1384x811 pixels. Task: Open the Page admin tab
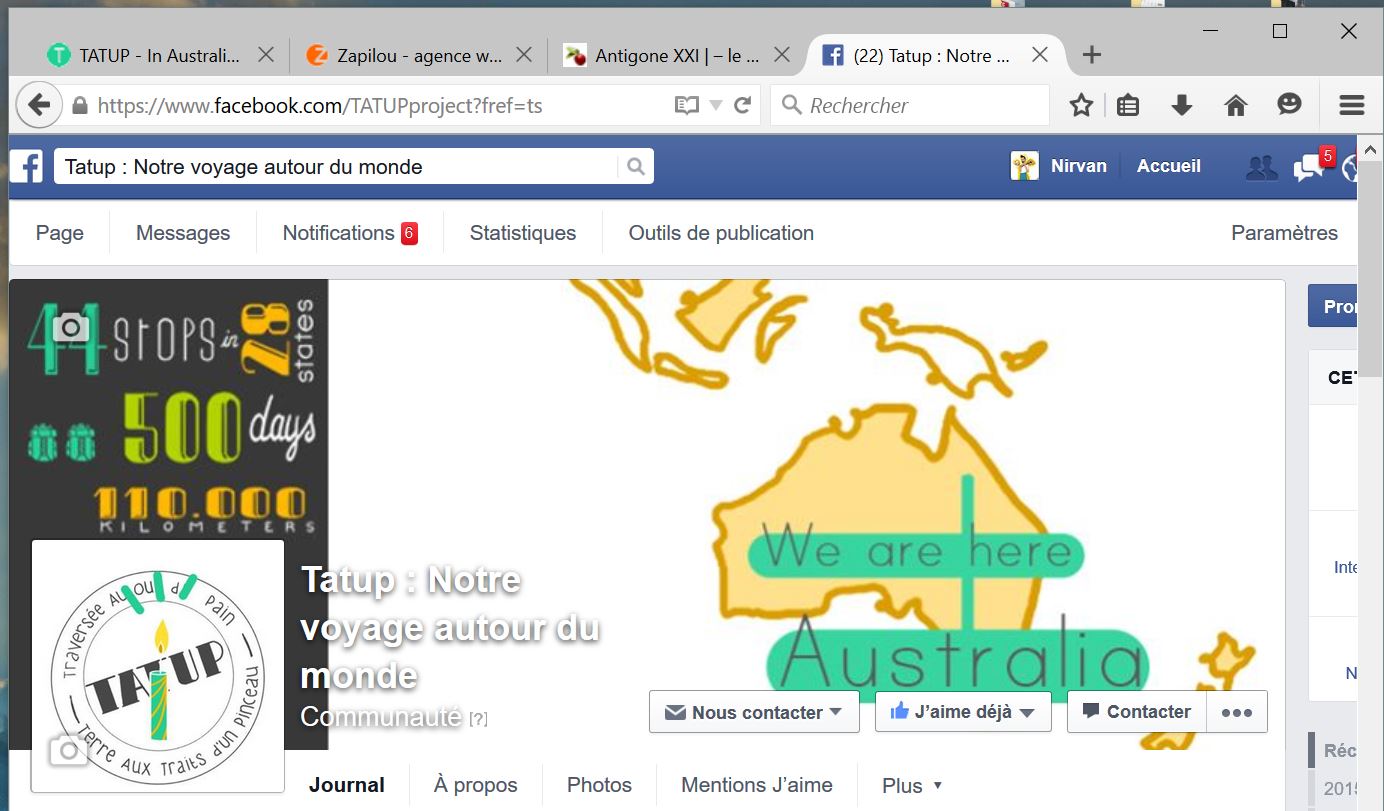coord(60,233)
